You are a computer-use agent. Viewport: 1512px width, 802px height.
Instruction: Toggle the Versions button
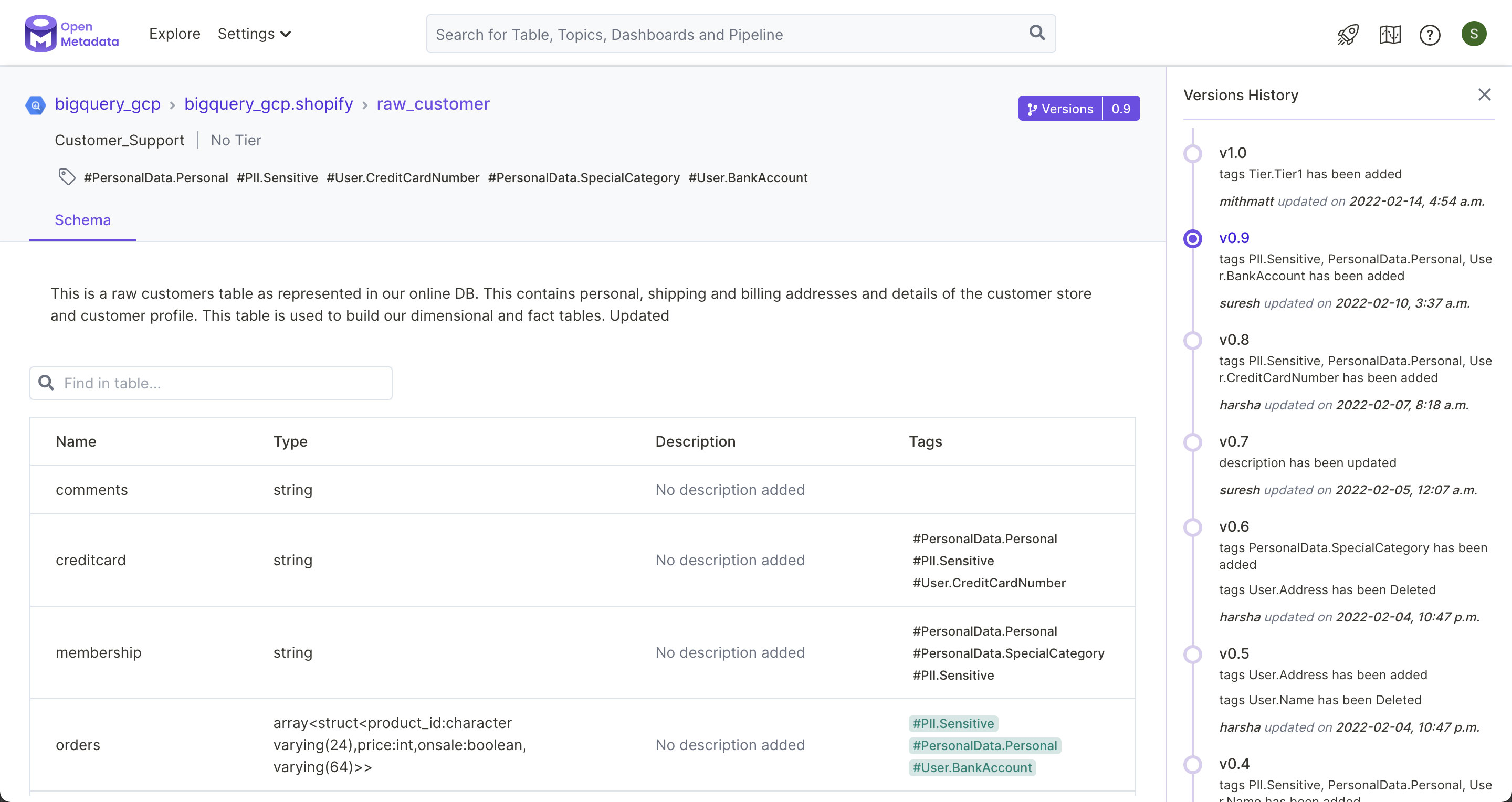1060,109
